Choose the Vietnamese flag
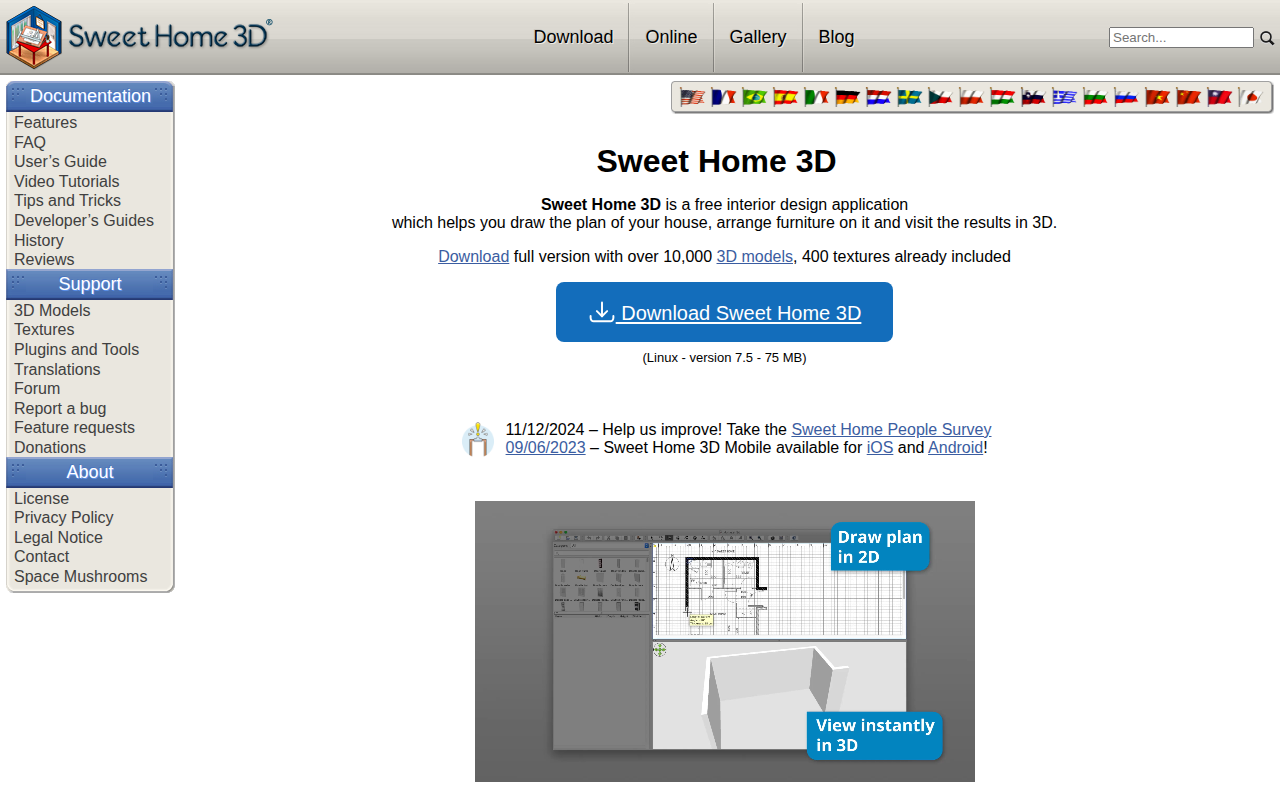 click(x=1157, y=97)
